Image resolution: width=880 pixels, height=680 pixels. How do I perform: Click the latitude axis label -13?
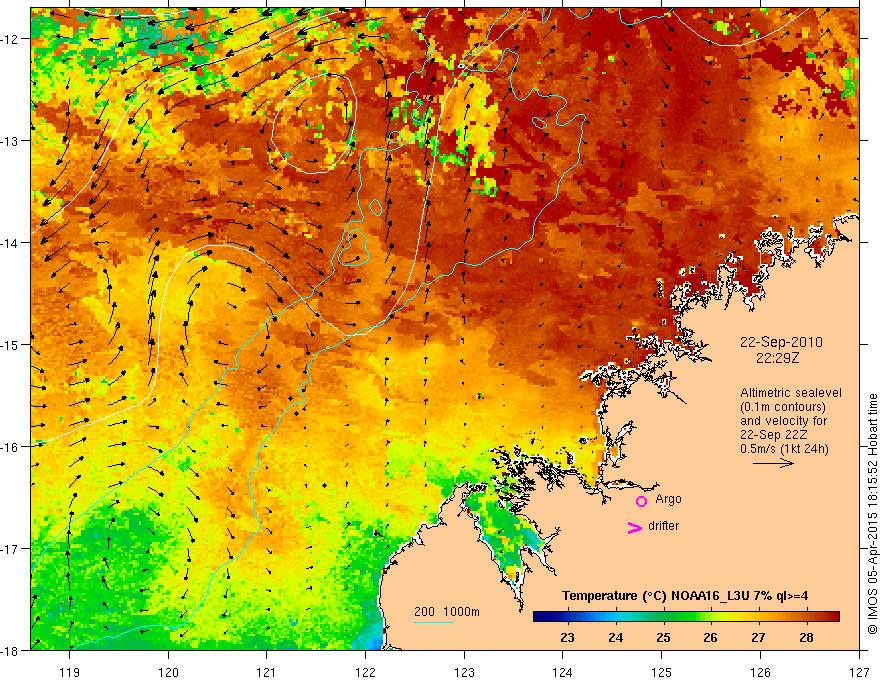[x=8, y=141]
